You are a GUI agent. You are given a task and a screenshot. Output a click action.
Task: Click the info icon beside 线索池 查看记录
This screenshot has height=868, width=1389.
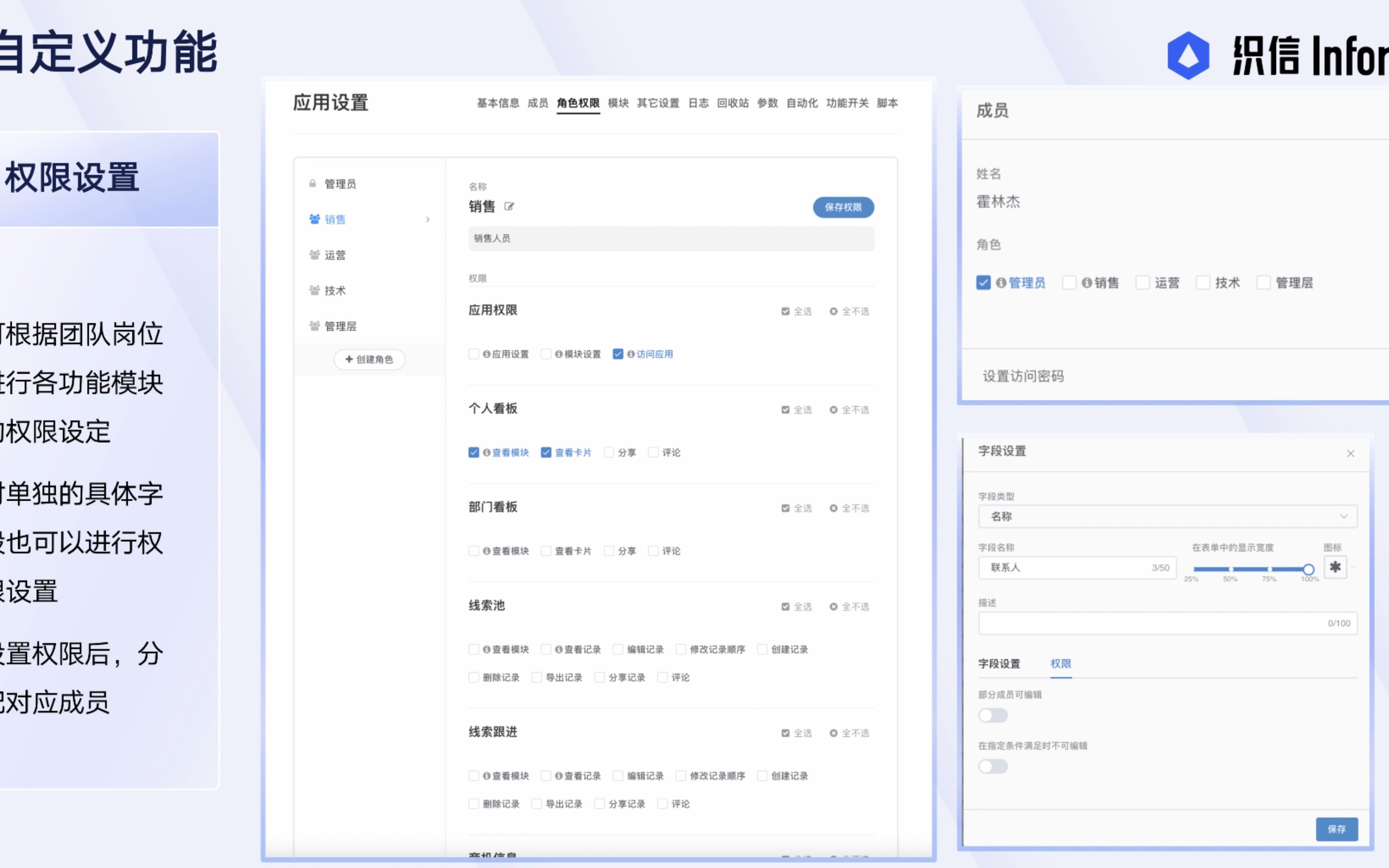(x=559, y=649)
